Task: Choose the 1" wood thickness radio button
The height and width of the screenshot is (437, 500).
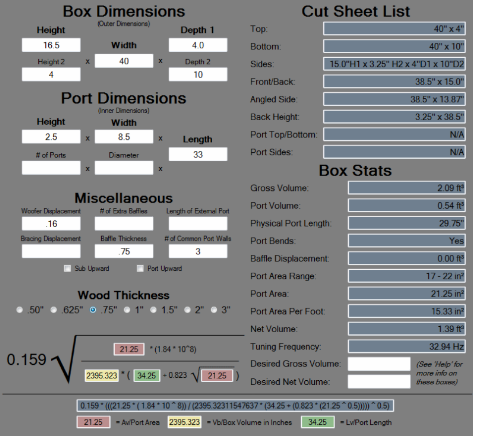Action: point(127,310)
